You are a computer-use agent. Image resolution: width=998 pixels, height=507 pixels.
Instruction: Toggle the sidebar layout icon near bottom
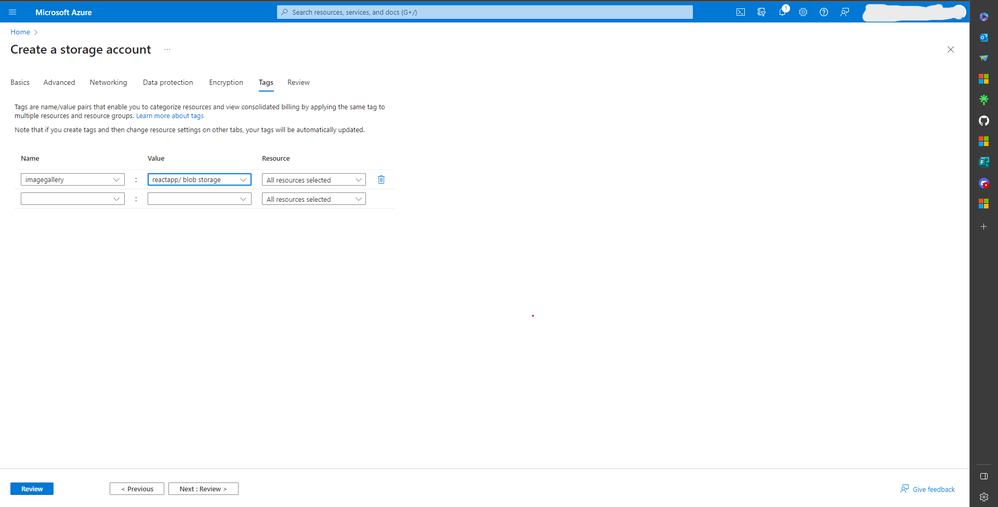pos(983,476)
